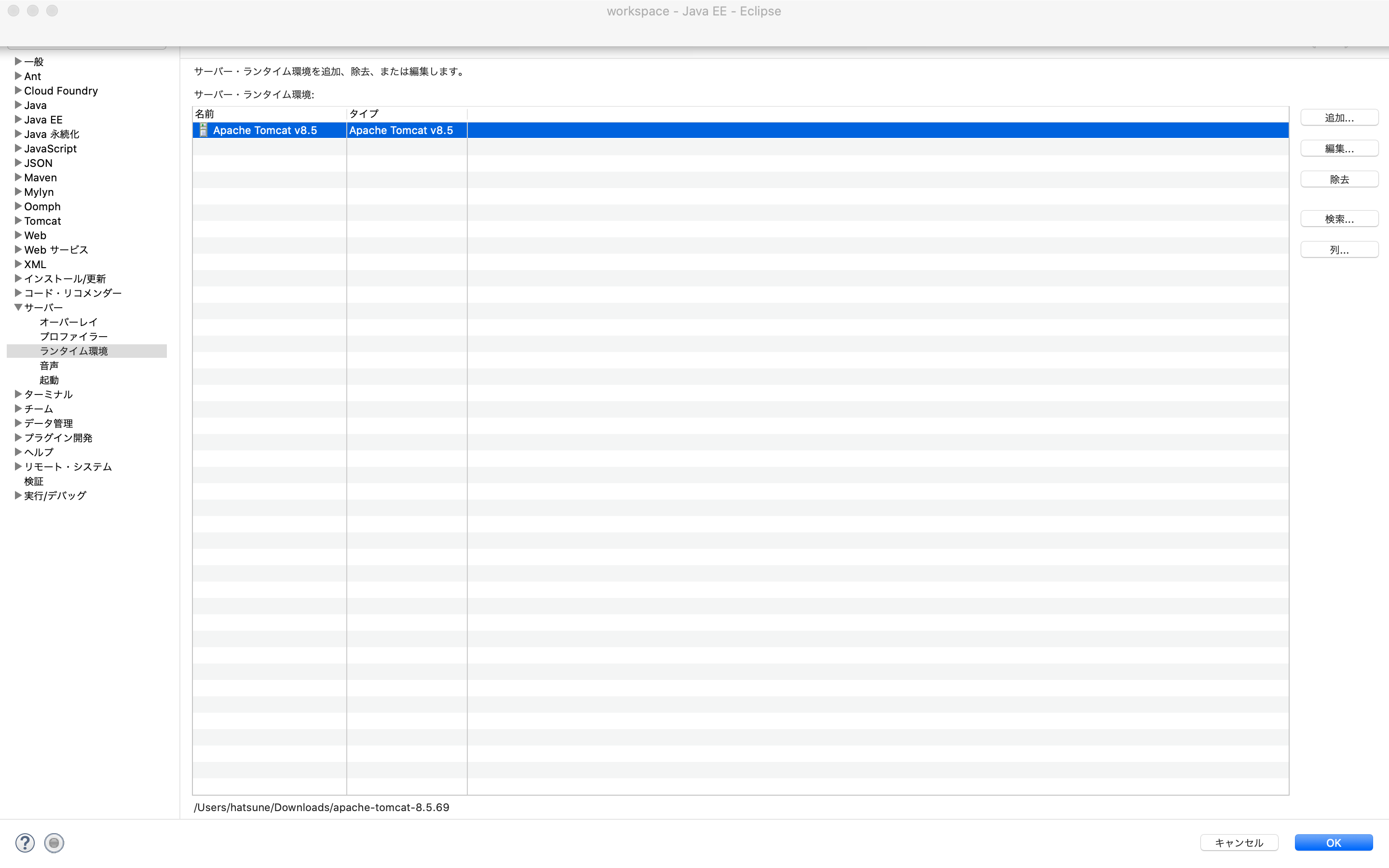Confirm the dialog with the OK button
Image resolution: width=1389 pixels, height=868 pixels.
coord(1333,842)
